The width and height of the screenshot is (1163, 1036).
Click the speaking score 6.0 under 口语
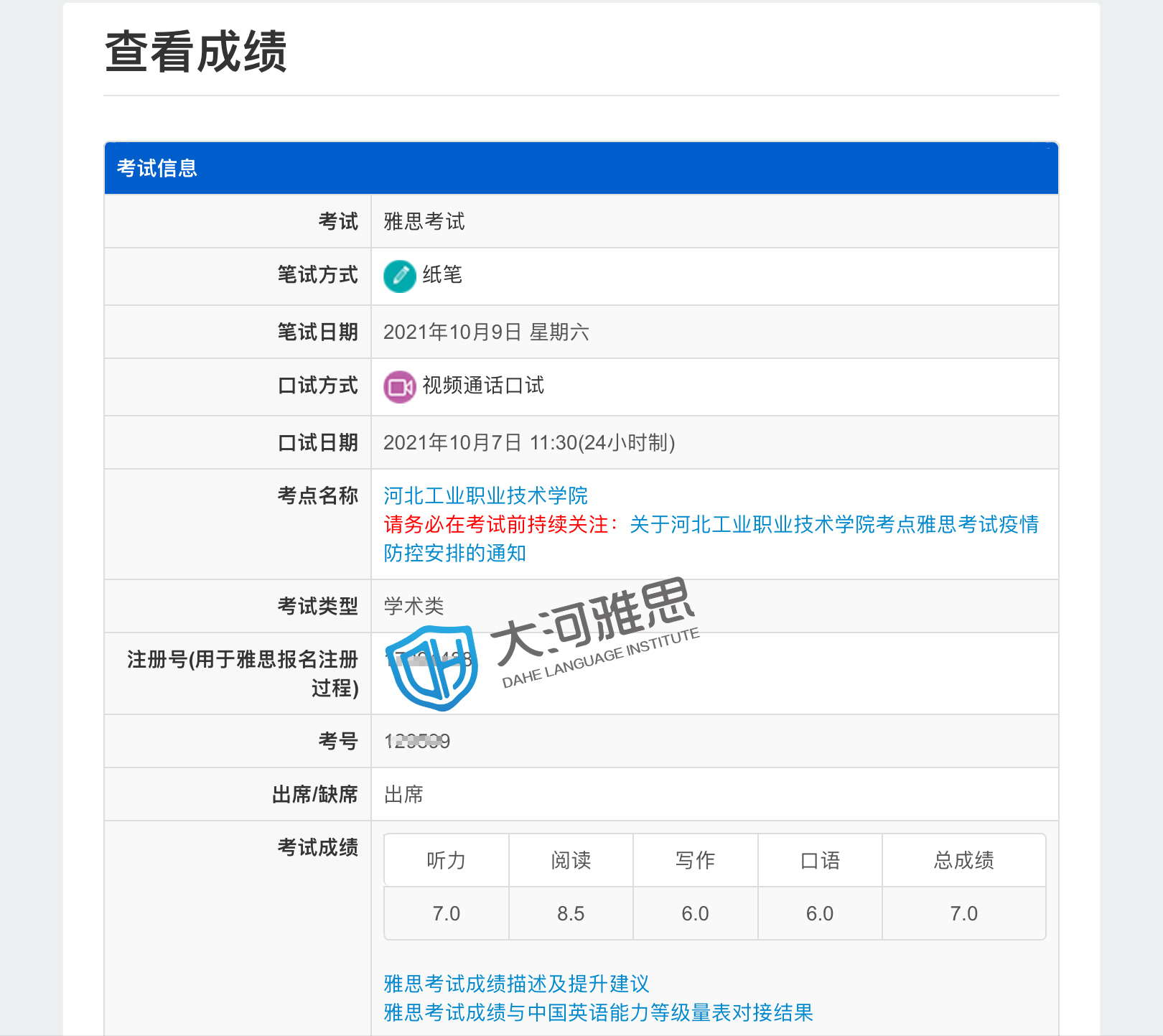point(820,913)
